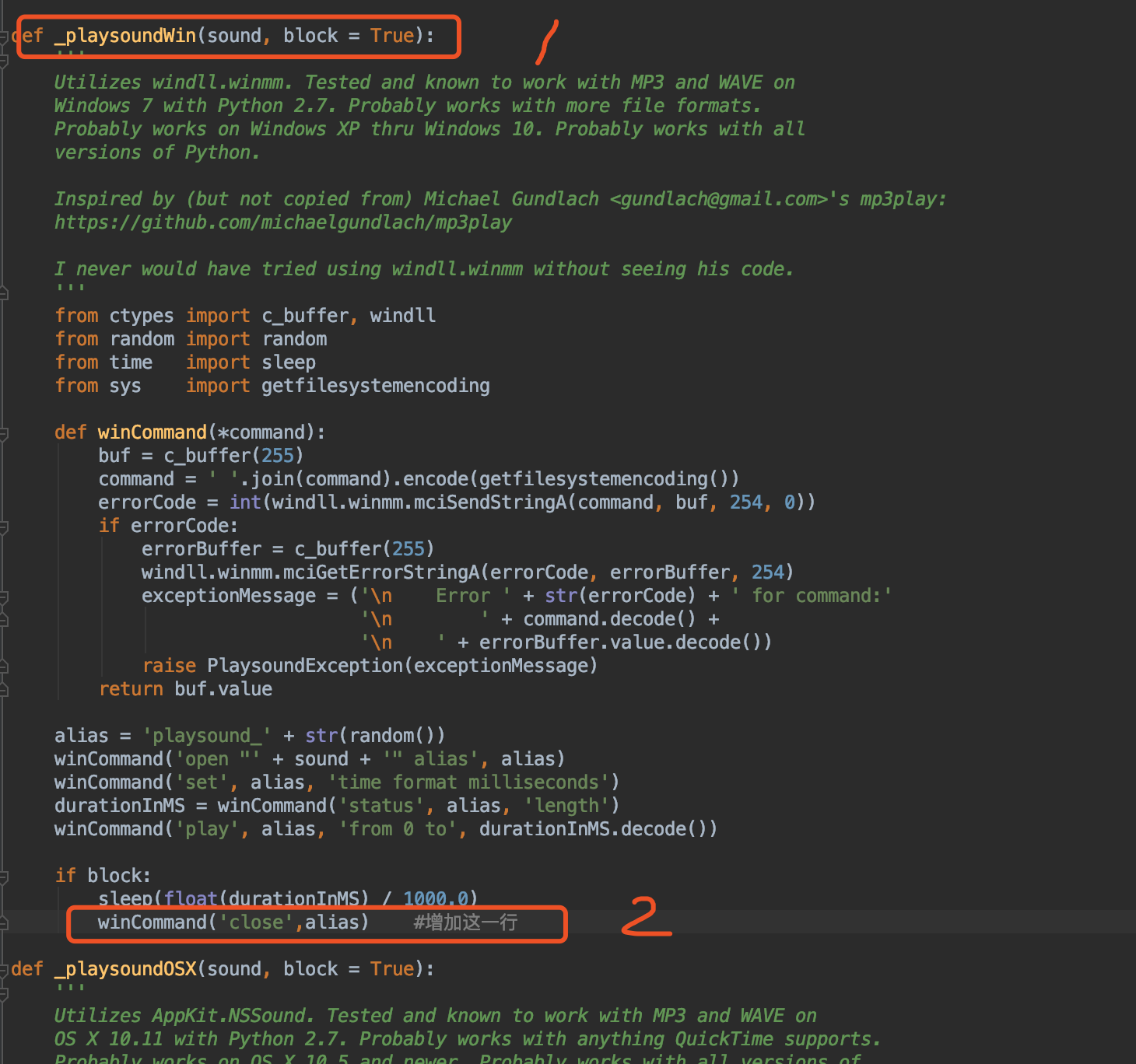
Task: Place cursor on the raise PlaysoundException line
Action: tap(370, 665)
